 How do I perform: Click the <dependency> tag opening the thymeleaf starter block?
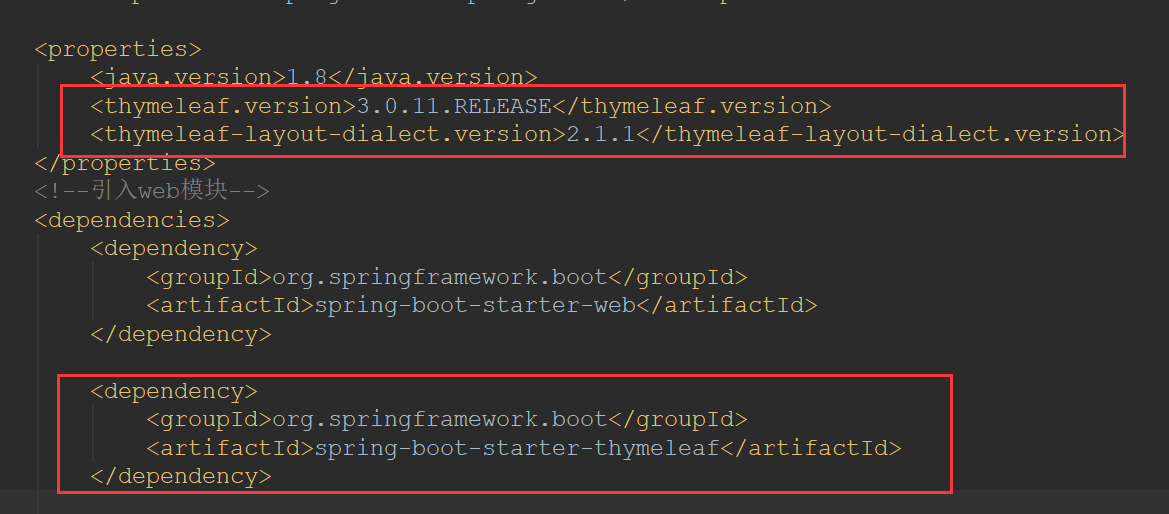pos(174,391)
